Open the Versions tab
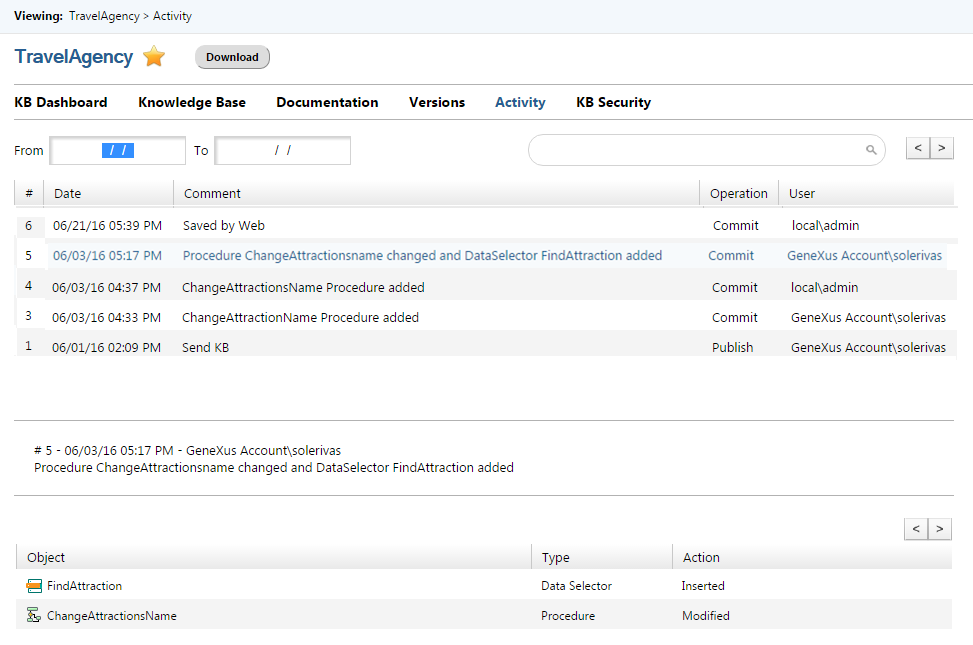The image size is (973, 645). (437, 102)
